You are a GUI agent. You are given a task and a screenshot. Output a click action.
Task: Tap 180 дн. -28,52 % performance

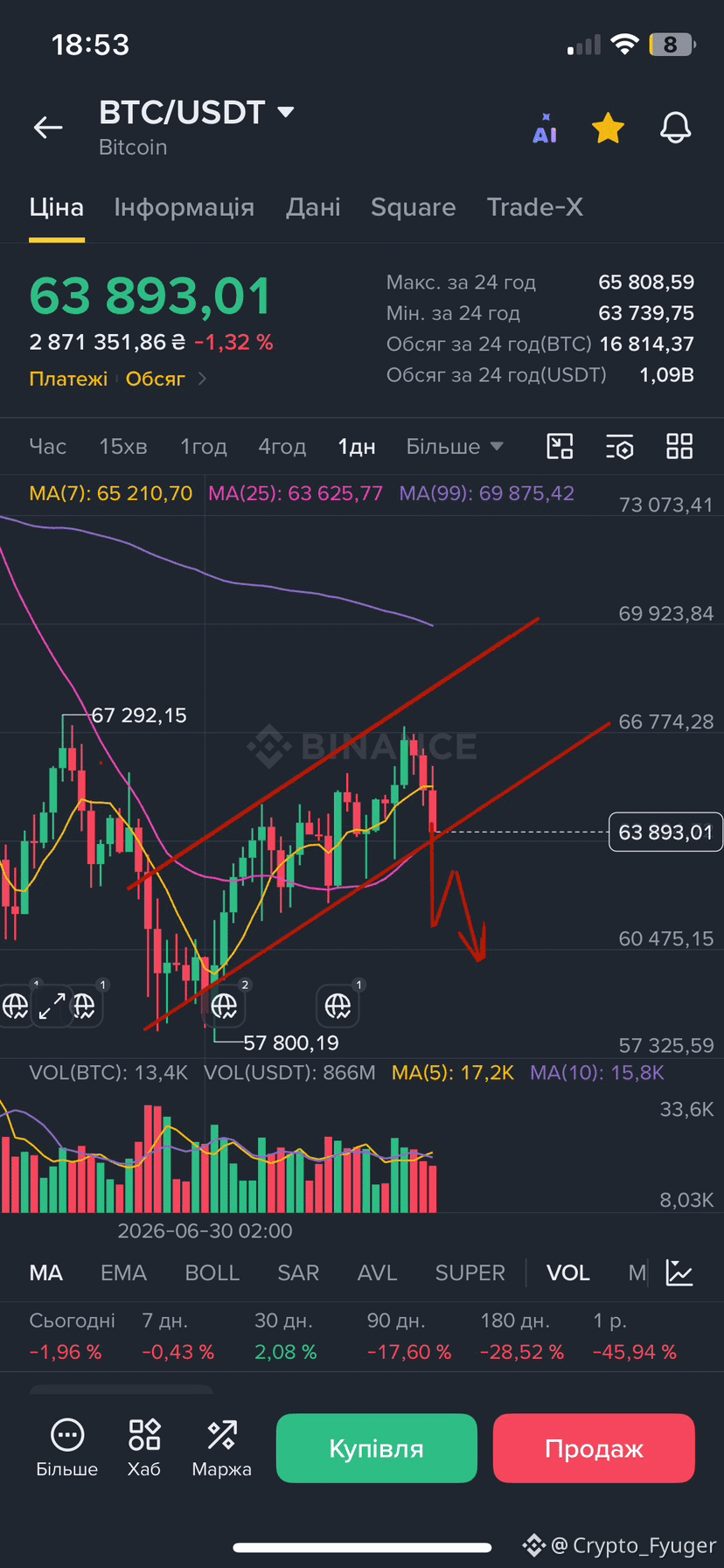click(522, 1336)
